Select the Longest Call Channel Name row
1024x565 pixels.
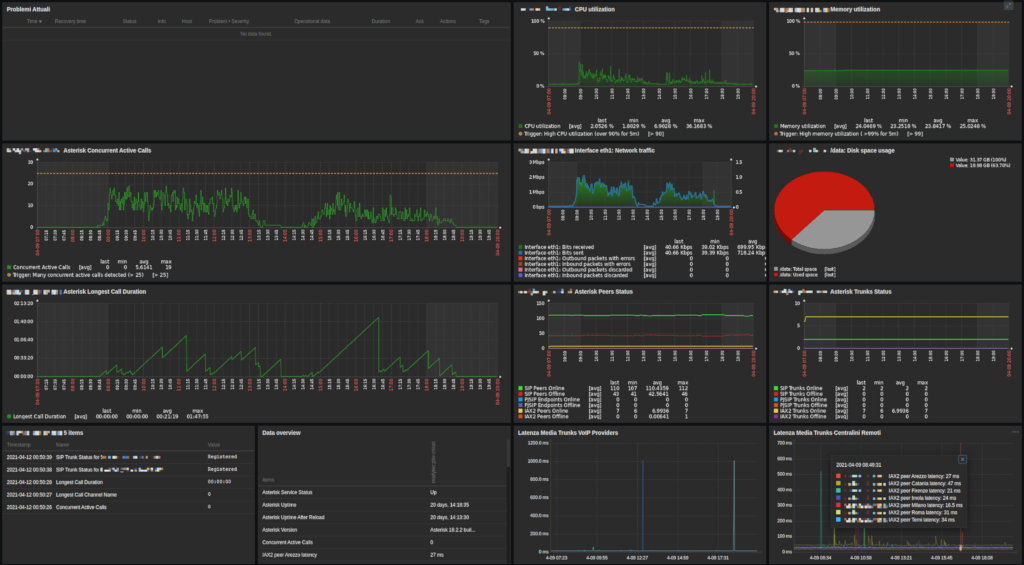[129, 494]
